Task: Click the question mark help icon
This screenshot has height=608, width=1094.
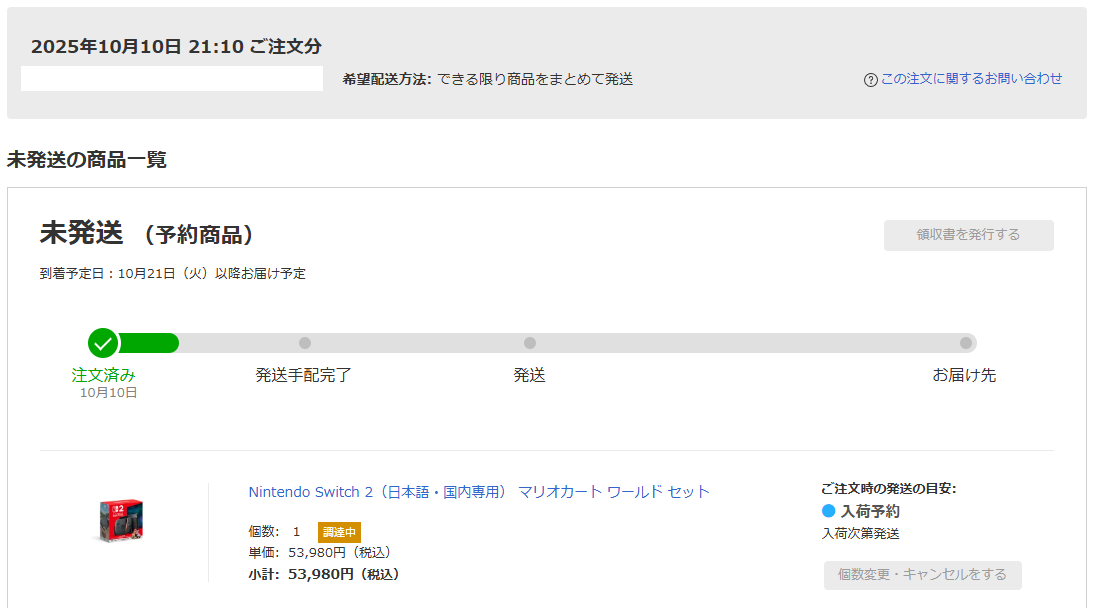Action: [870, 80]
